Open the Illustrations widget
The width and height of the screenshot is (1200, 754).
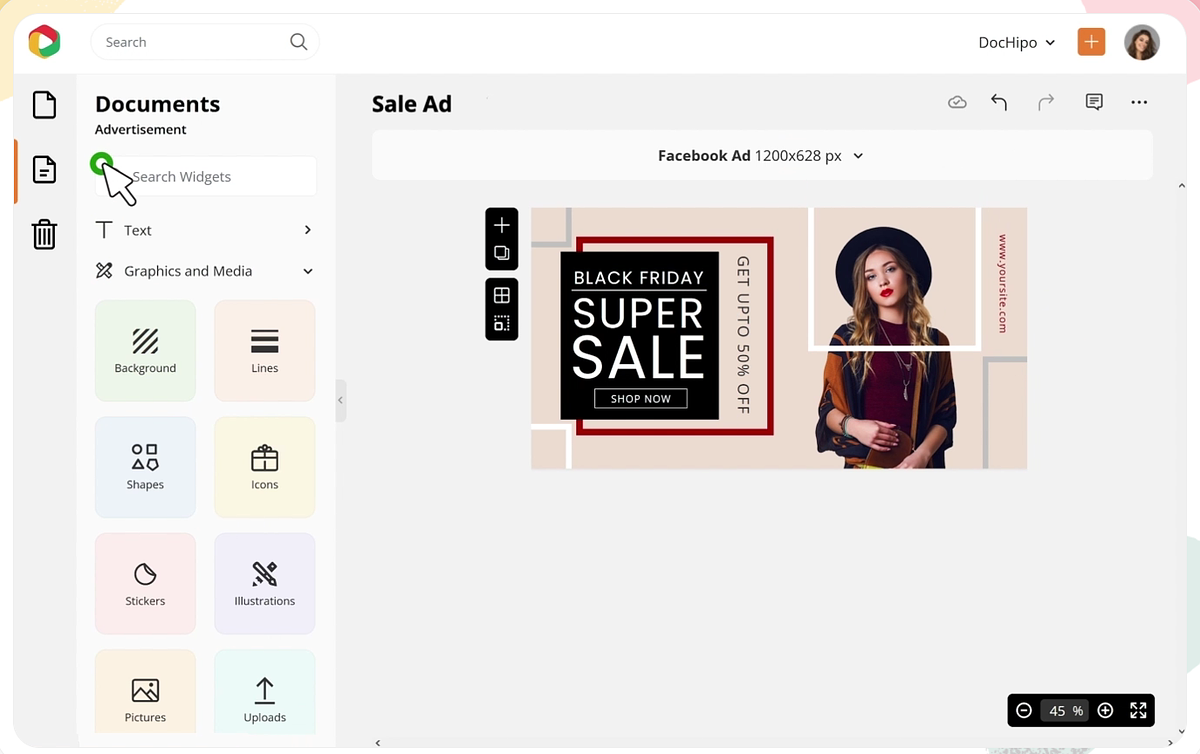click(265, 584)
